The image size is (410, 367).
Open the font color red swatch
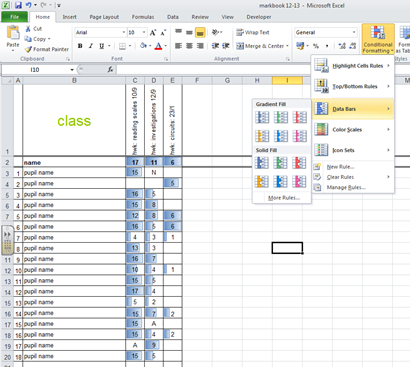(x=159, y=46)
